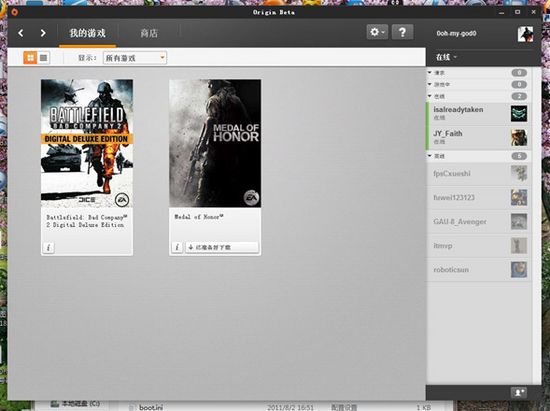The width and height of the screenshot is (550, 411).
Task: Open info for Medal of Honor
Action: point(177,247)
